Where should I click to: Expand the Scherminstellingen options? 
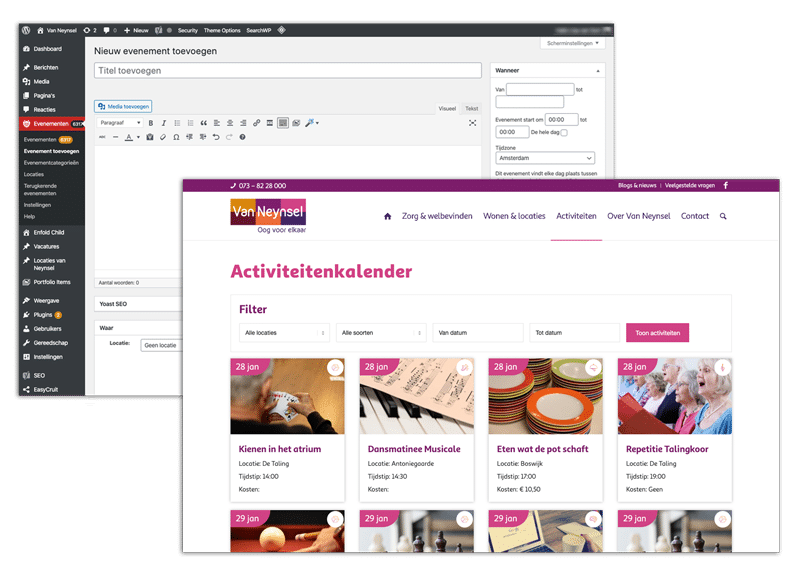[x=572, y=43]
